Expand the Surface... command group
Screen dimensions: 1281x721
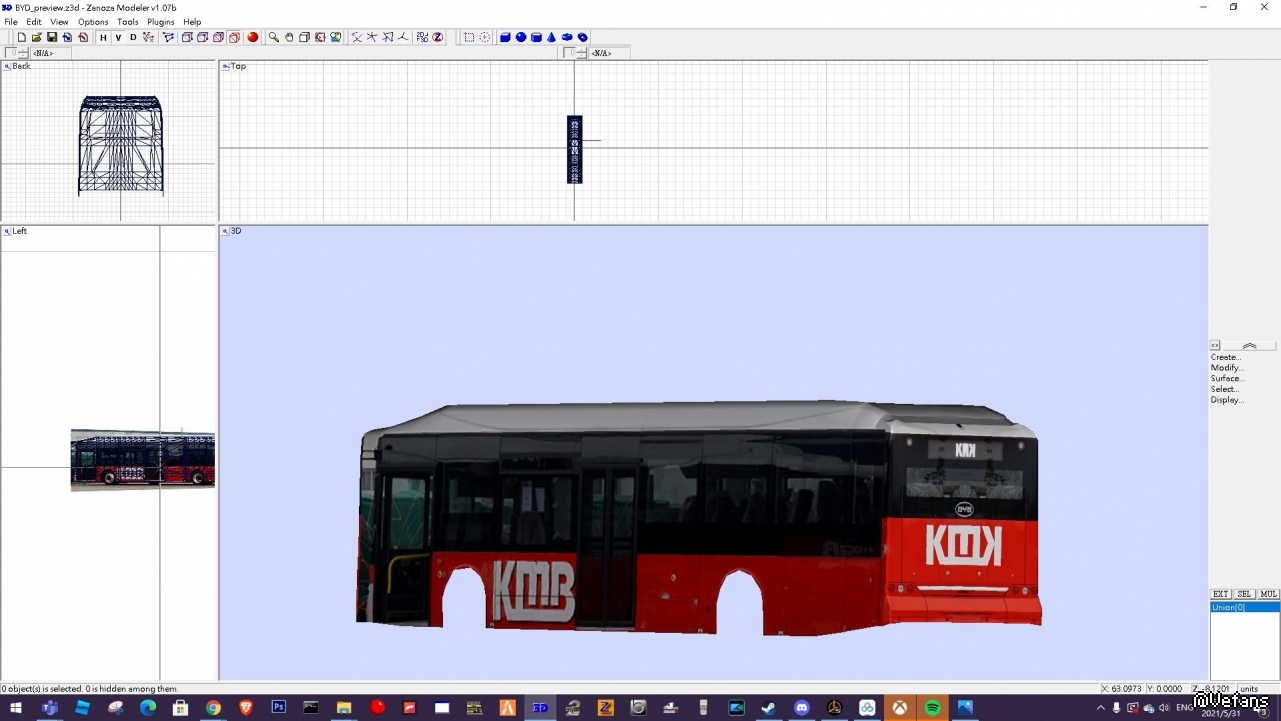(x=1227, y=378)
